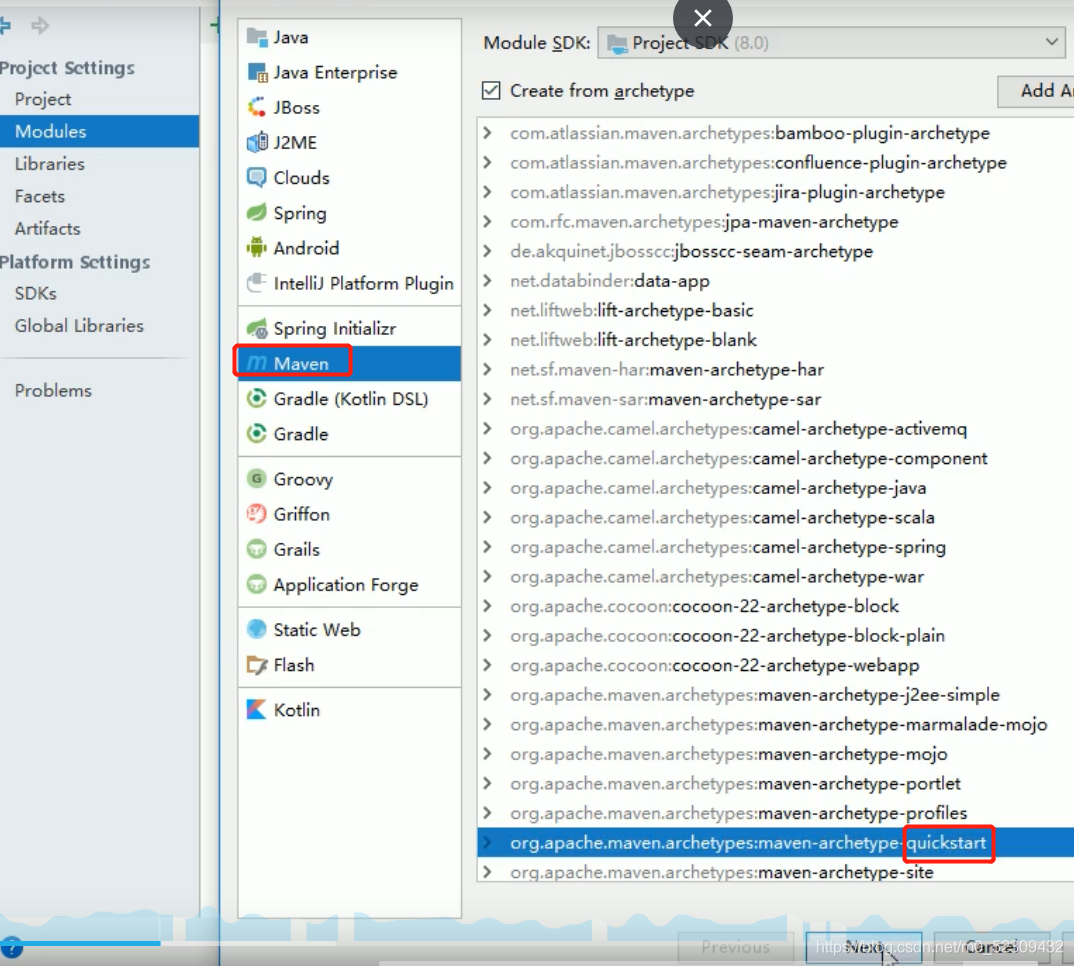
Task: Click the Android robot icon
Action: click(257, 248)
